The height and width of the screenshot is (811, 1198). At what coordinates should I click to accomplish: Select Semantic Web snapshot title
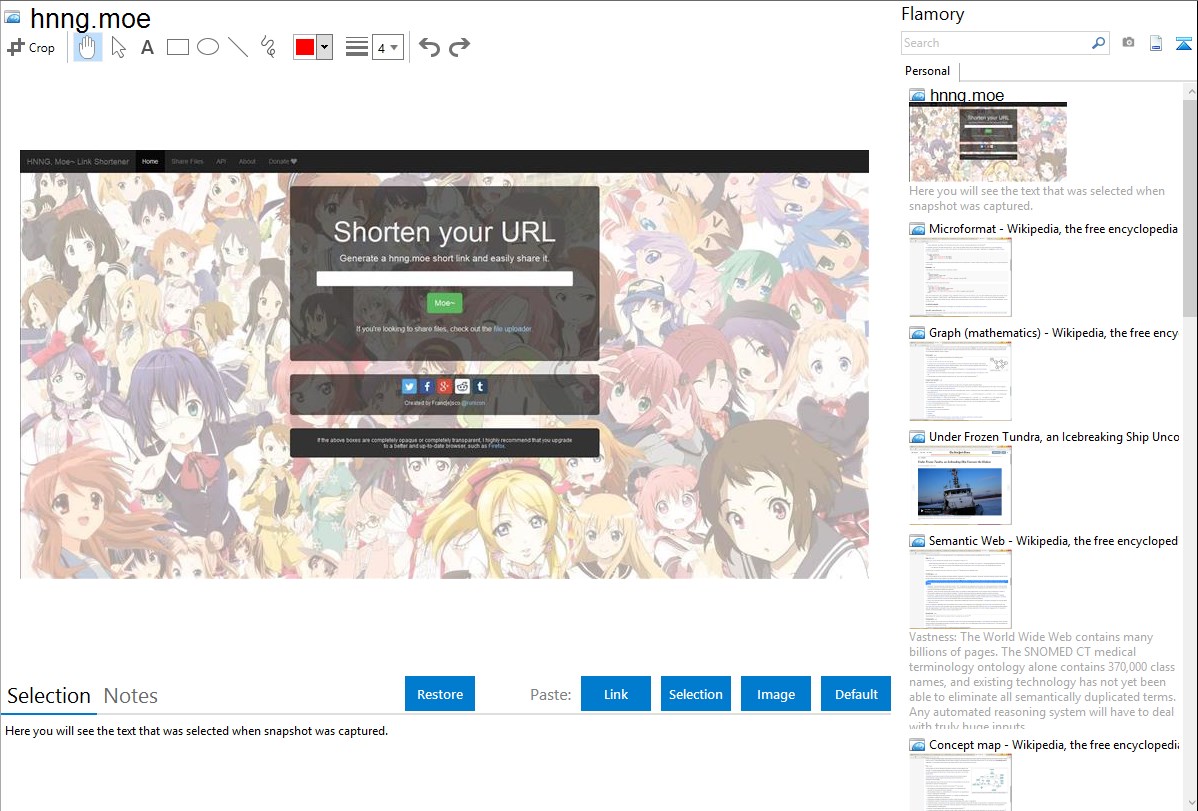[1054, 540]
